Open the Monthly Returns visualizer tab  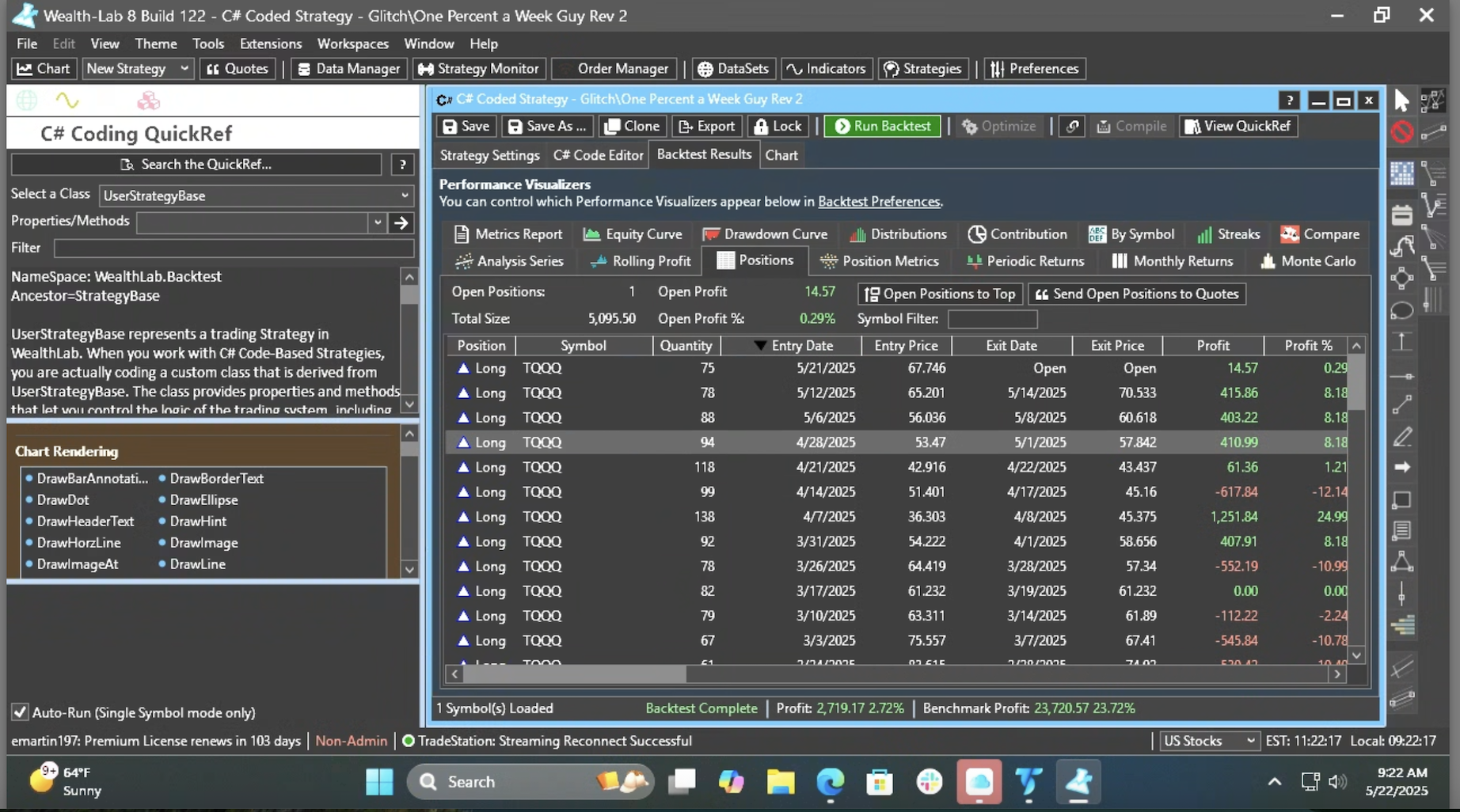click(x=1173, y=261)
